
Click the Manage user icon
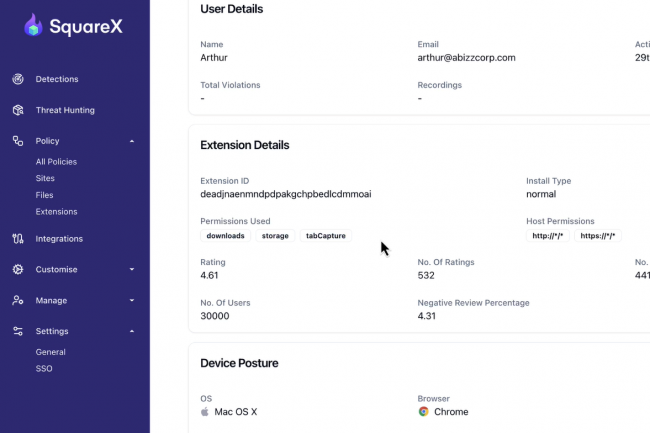click(x=17, y=300)
